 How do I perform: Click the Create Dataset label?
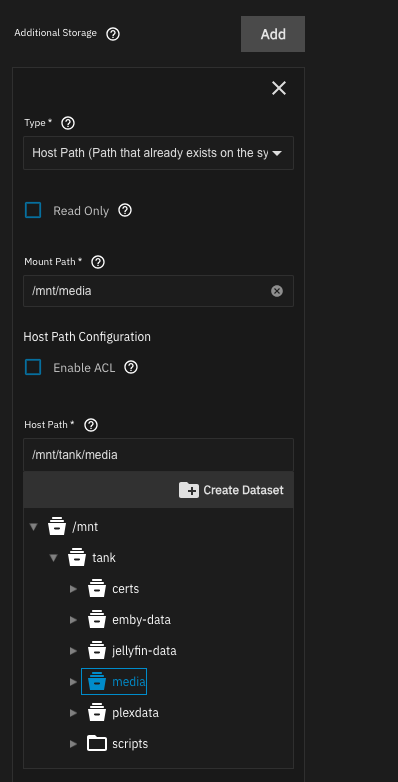(x=243, y=490)
